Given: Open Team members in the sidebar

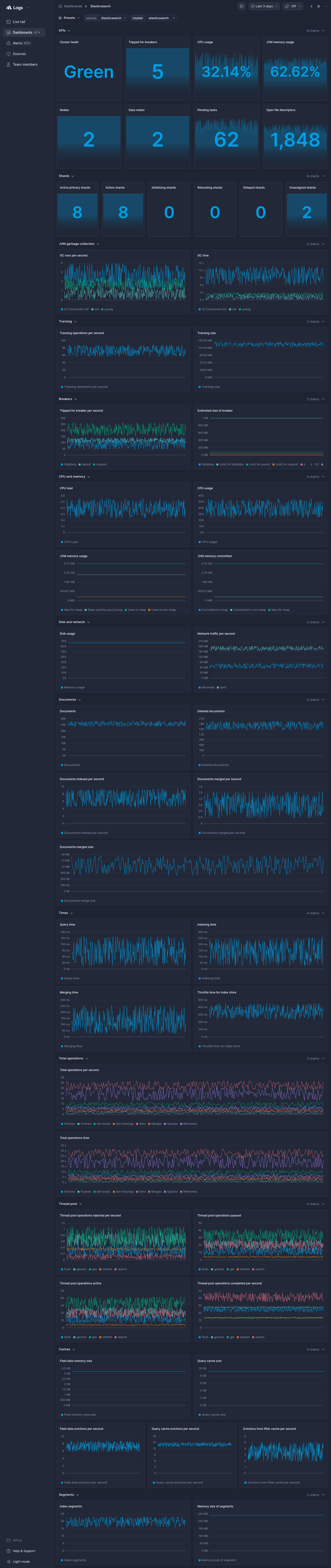Looking at the screenshot, I should [25, 64].
